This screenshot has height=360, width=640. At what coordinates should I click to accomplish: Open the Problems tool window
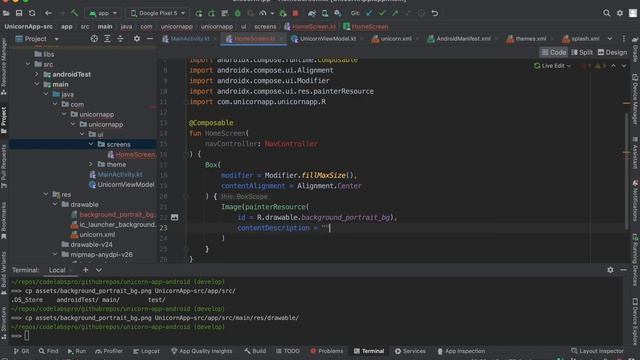(327, 351)
